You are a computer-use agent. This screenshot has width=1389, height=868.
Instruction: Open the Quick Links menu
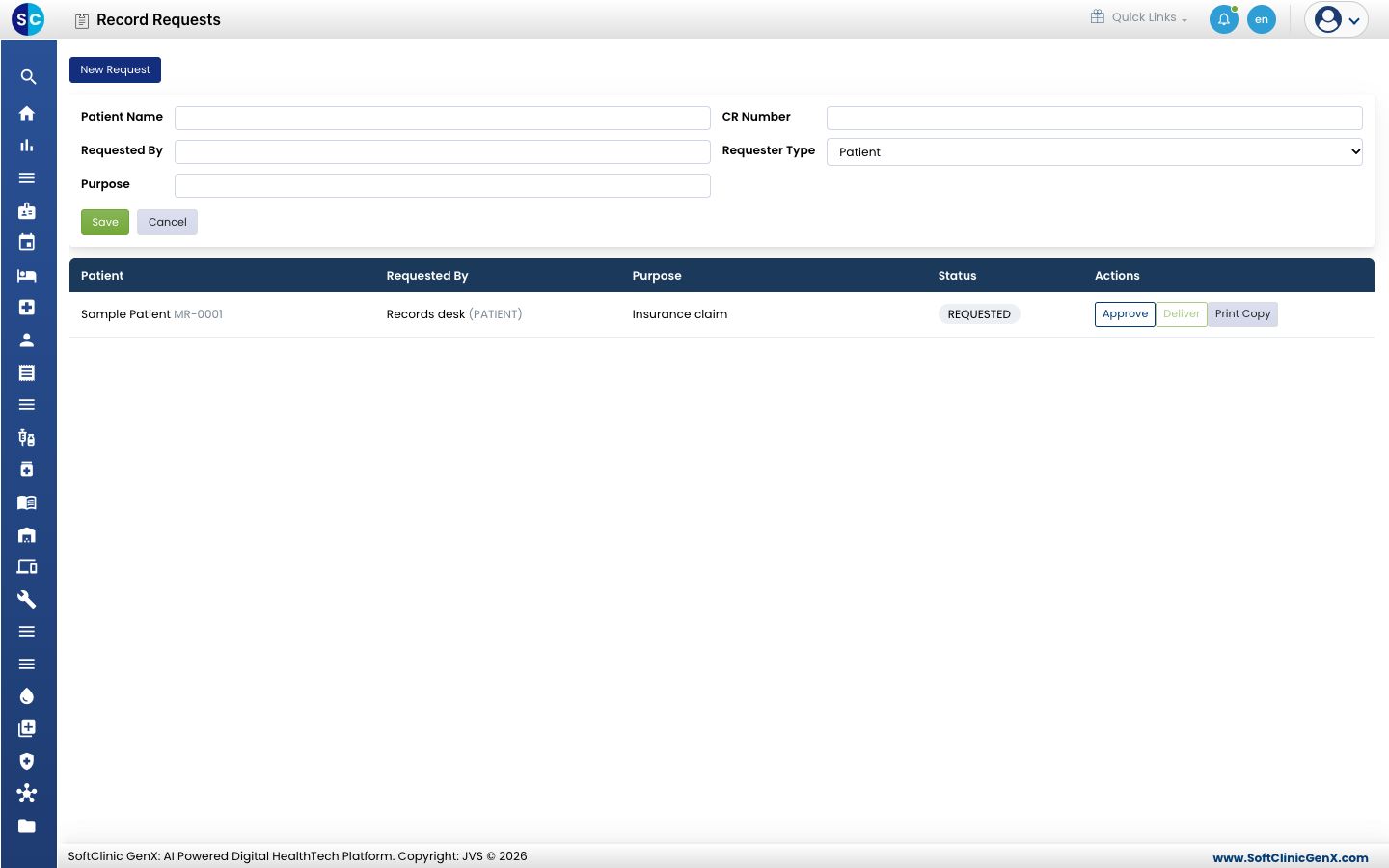point(1139,17)
